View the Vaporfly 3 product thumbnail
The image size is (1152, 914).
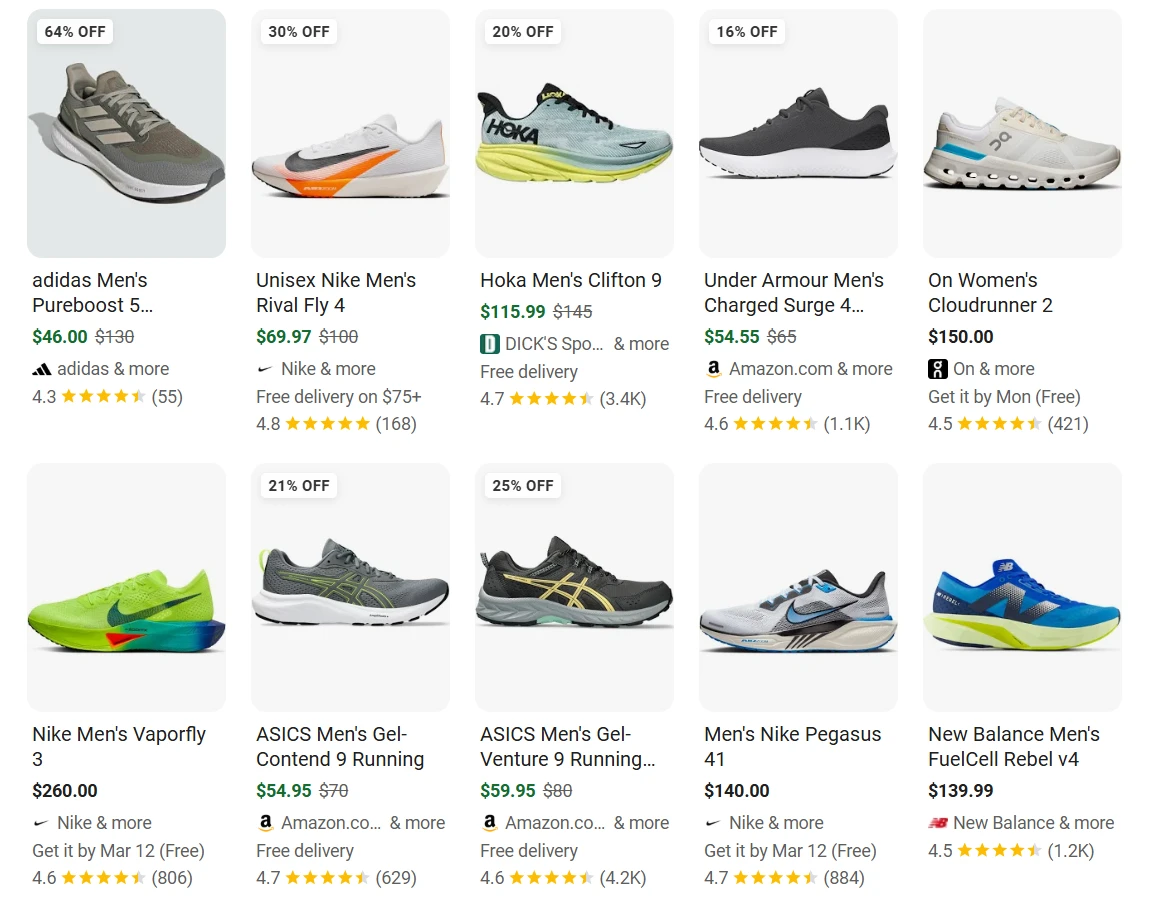point(126,587)
